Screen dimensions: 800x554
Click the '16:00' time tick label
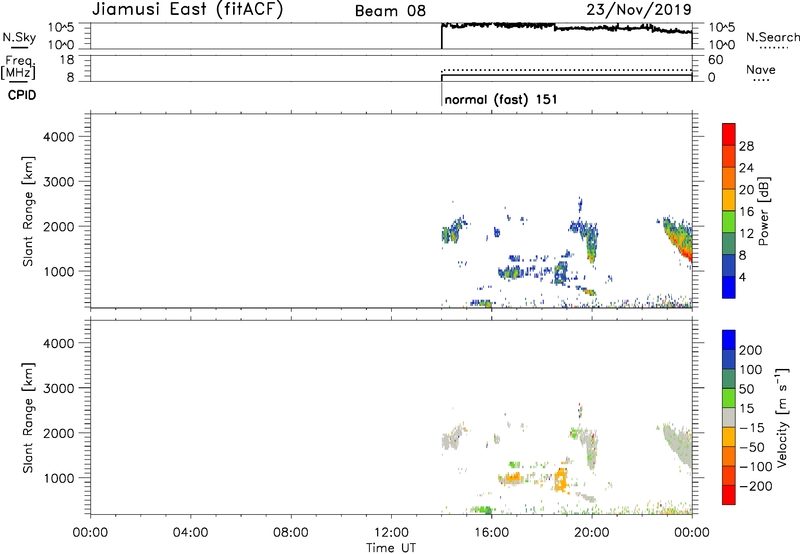[491, 533]
